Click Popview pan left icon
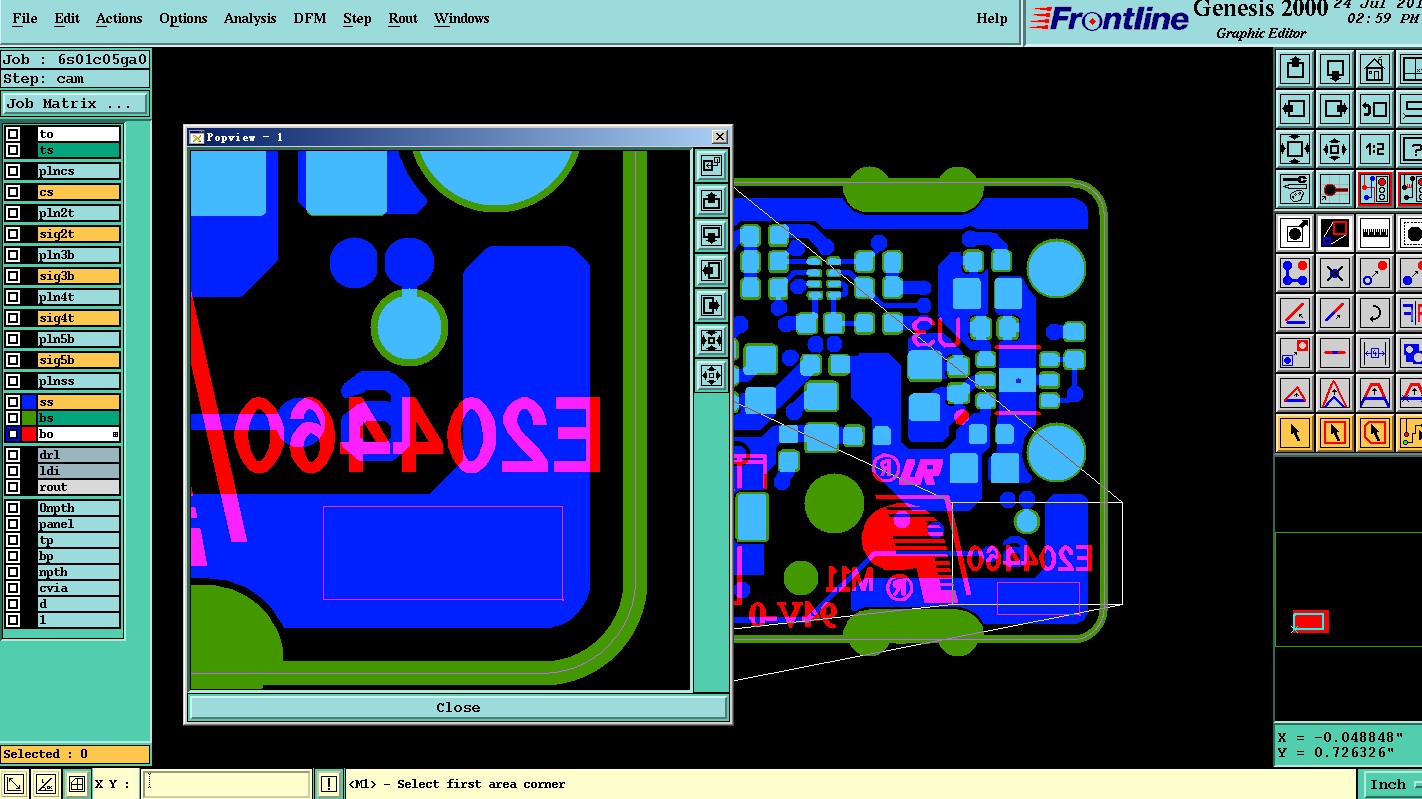This screenshot has width=1422, height=799. 711,271
